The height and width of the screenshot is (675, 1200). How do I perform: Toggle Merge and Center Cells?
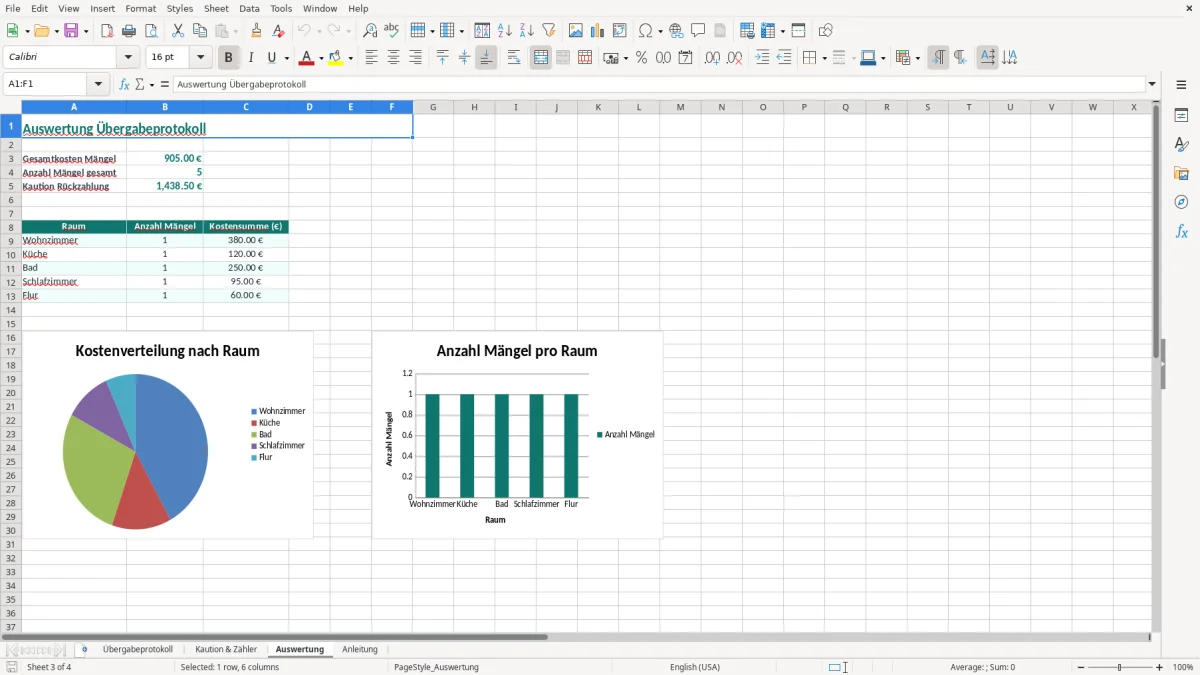(x=541, y=58)
